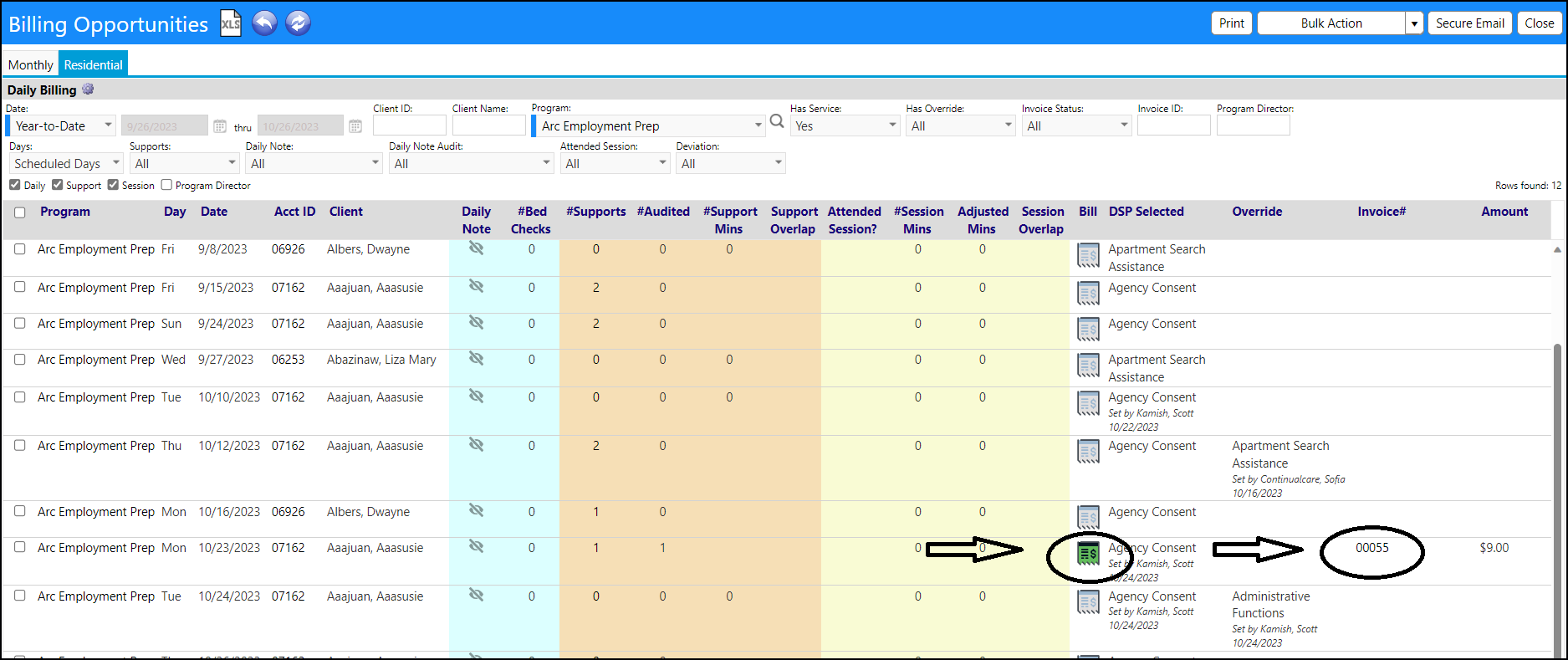Click daily note icon for 9/27/2023 row
The image size is (1568, 660).
point(476,358)
